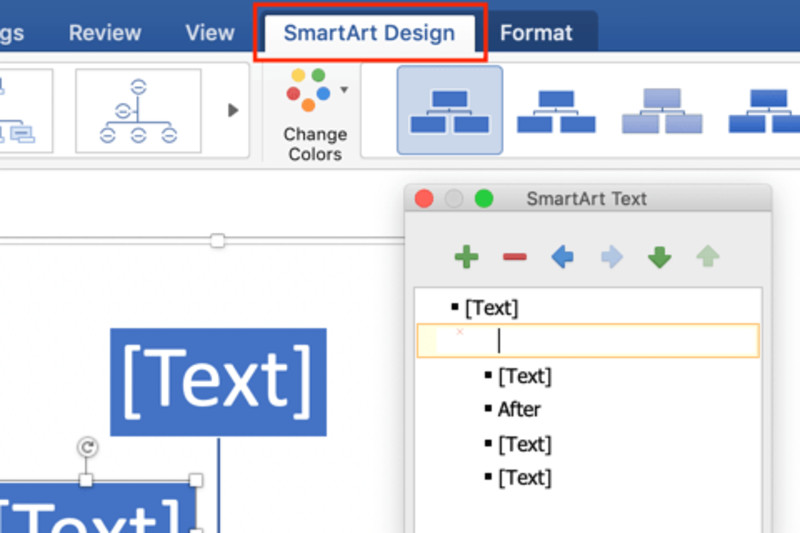Click the [Text] bullet directly below 'After'
Screen dimensions: 800x533
tap(524, 444)
